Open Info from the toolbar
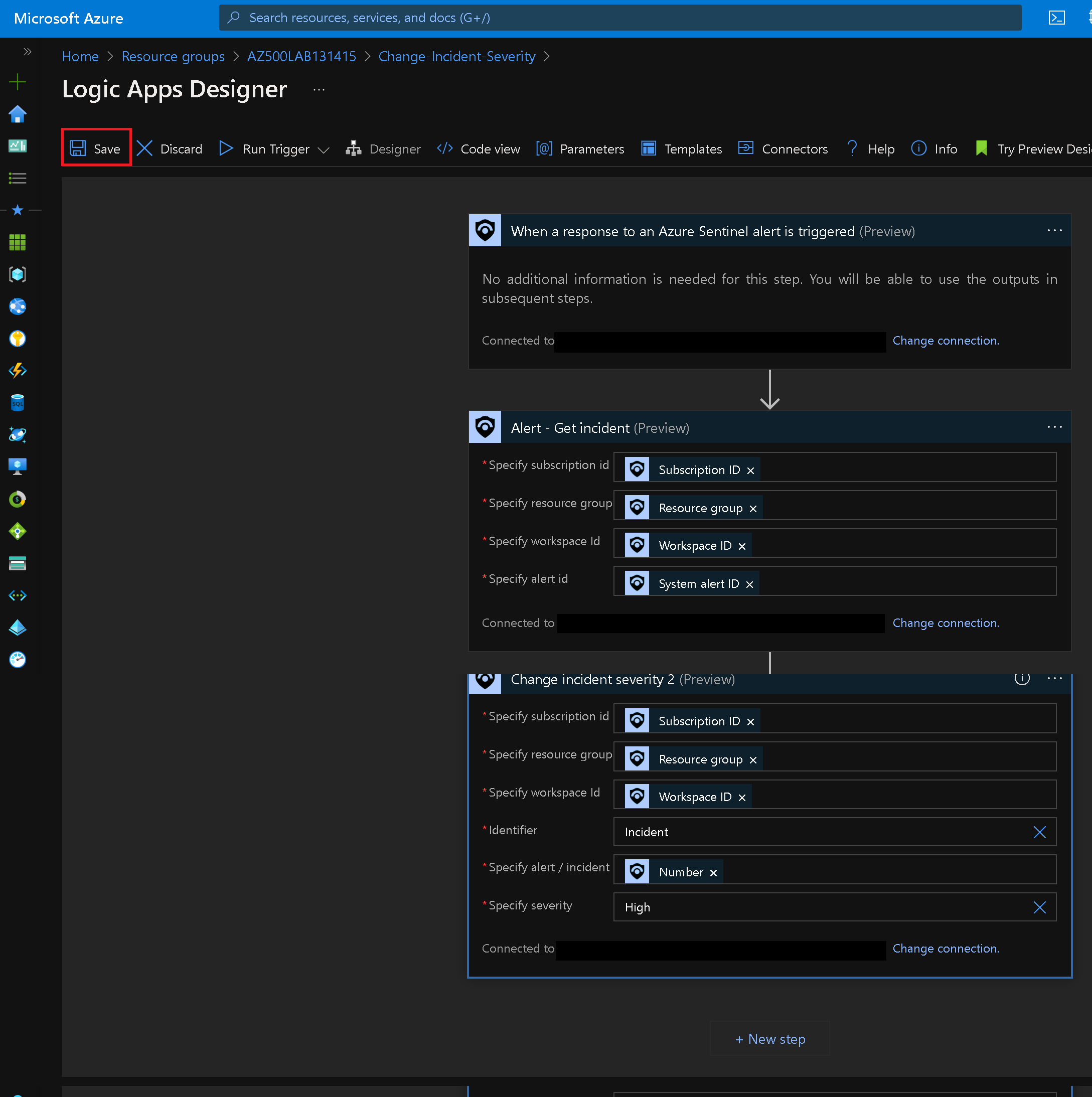Image resolution: width=1092 pixels, height=1097 pixels. [x=934, y=149]
